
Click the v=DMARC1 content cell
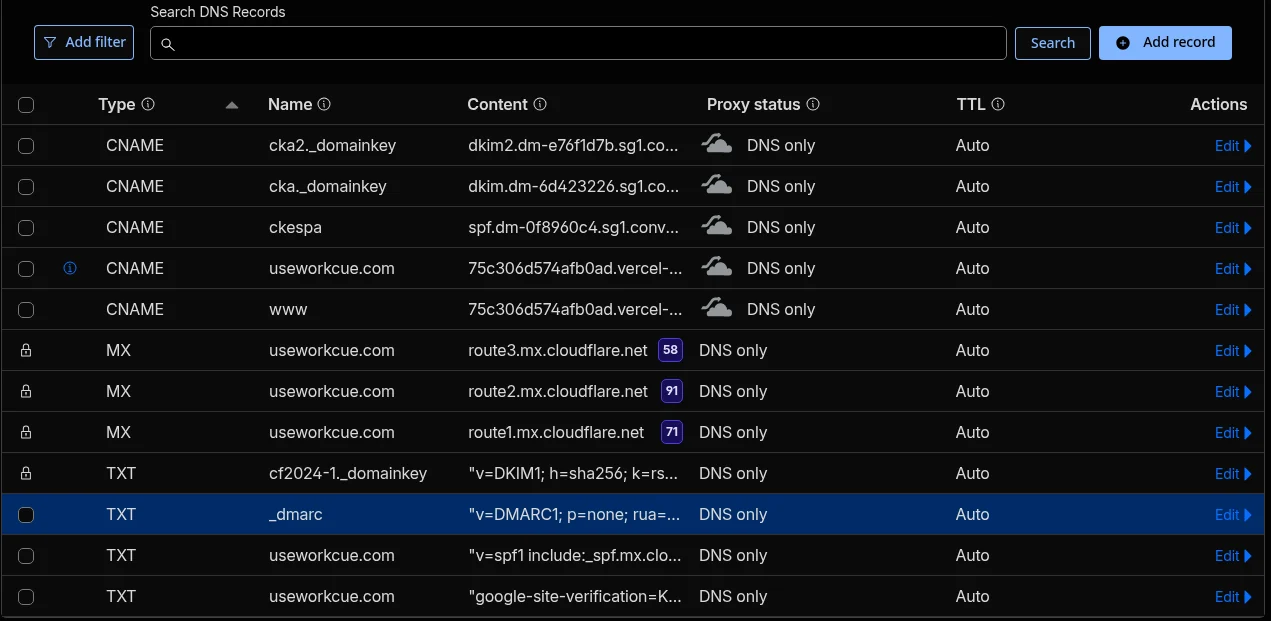574,515
